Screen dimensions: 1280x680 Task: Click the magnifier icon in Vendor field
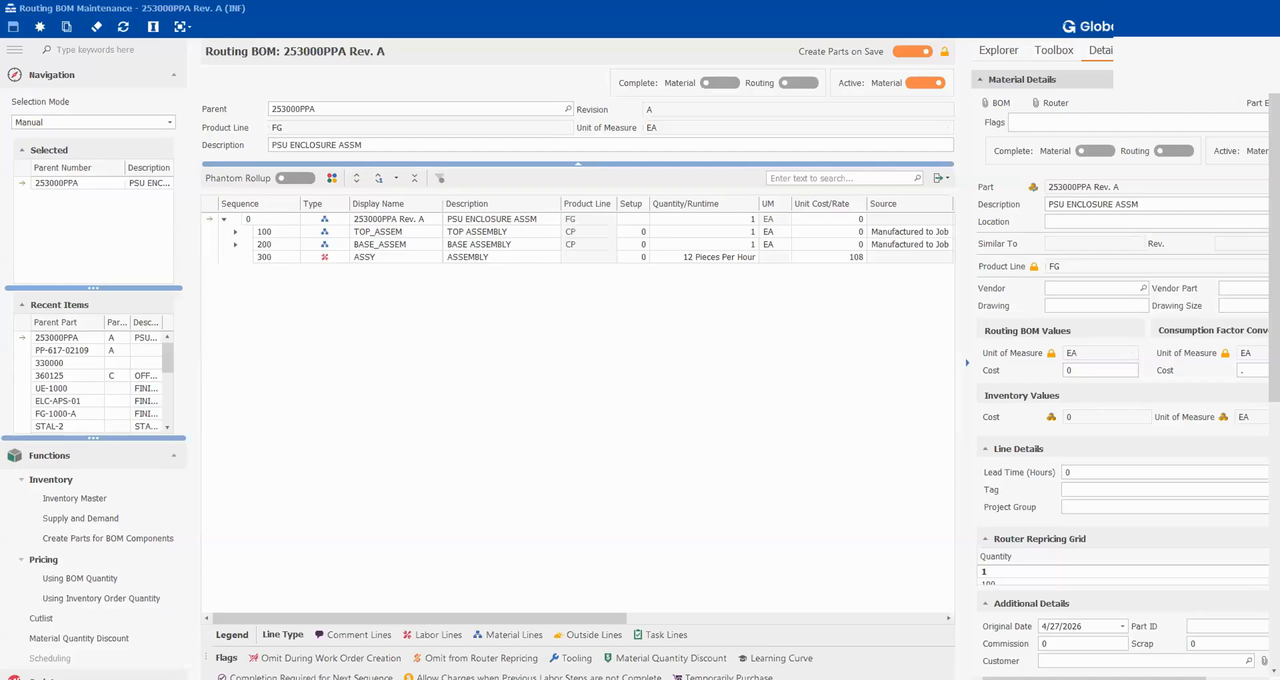1143,288
